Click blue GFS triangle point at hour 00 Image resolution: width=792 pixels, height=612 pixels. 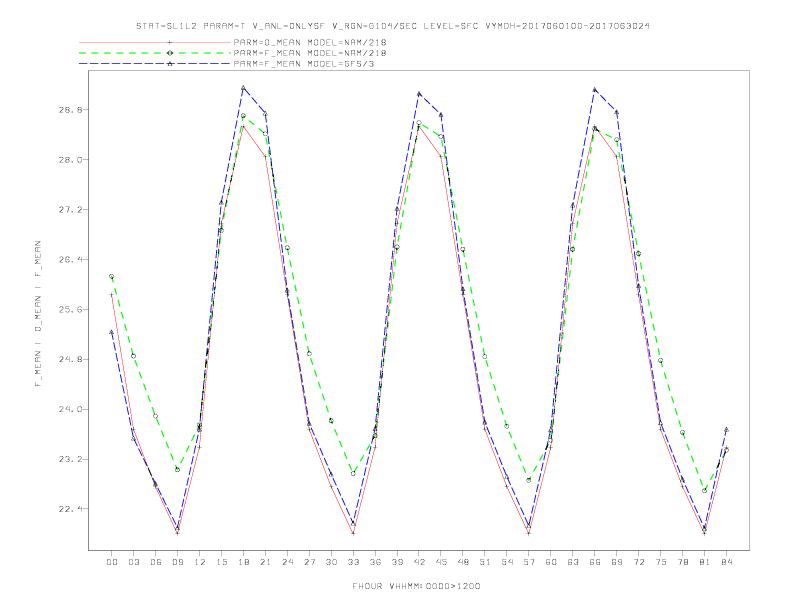pyautogui.click(x=112, y=332)
